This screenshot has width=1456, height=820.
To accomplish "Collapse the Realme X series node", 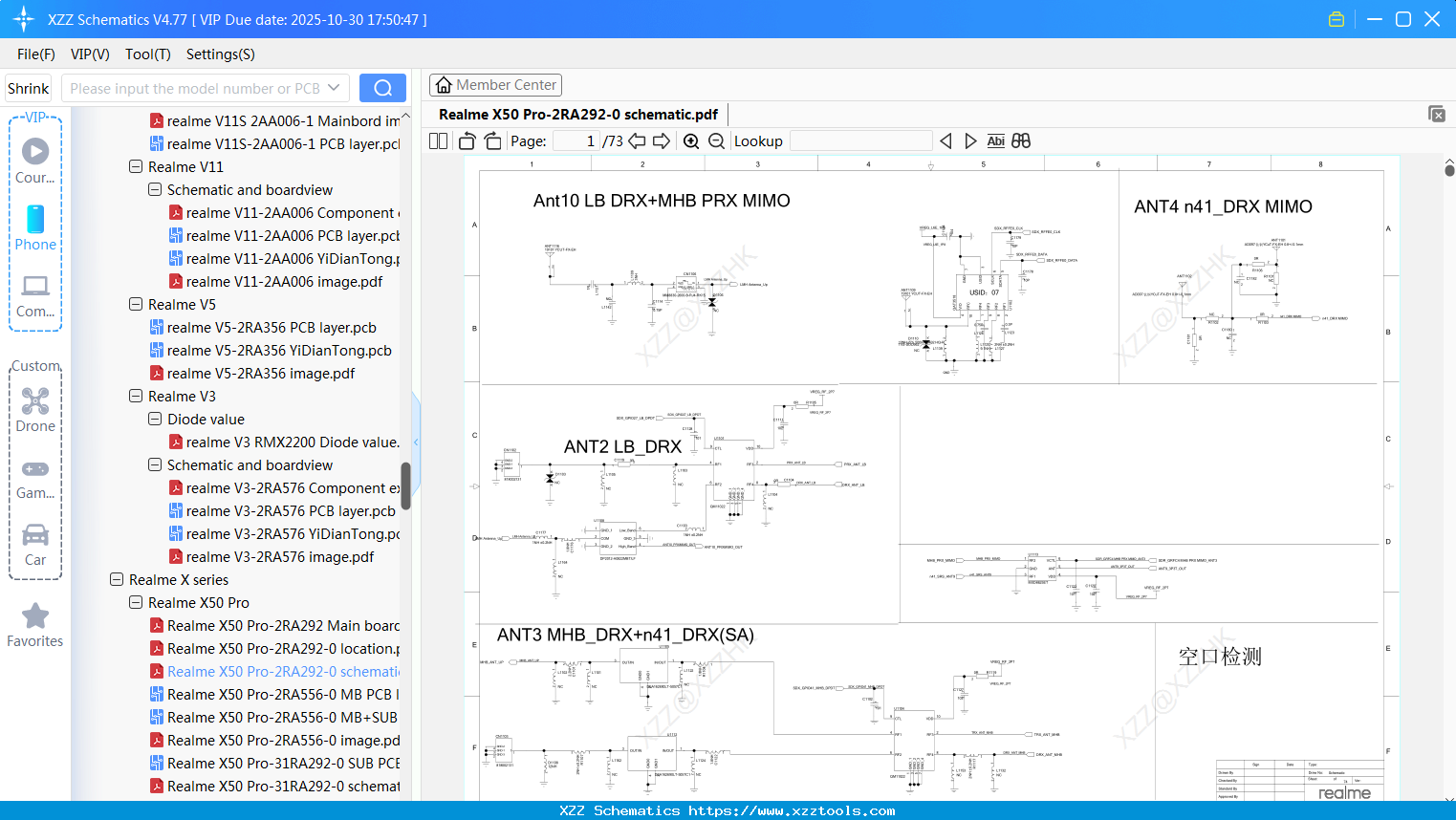I will point(117,579).
